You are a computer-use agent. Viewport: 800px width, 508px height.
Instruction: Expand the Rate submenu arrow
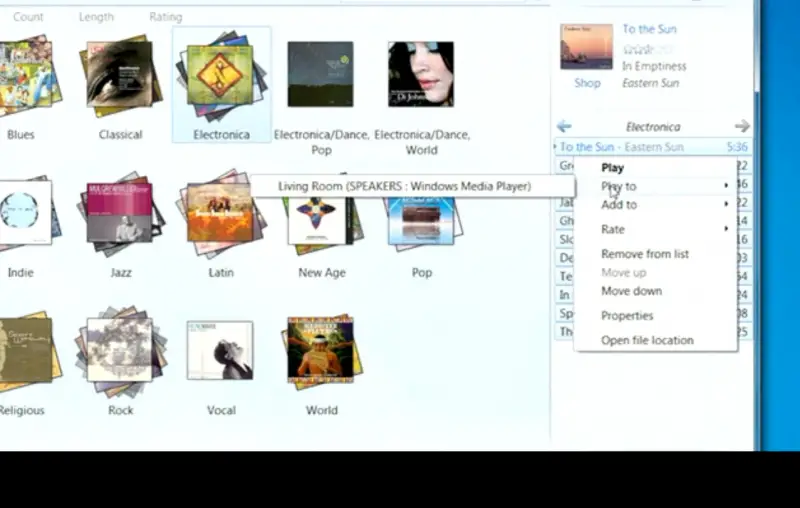click(x=726, y=228)
